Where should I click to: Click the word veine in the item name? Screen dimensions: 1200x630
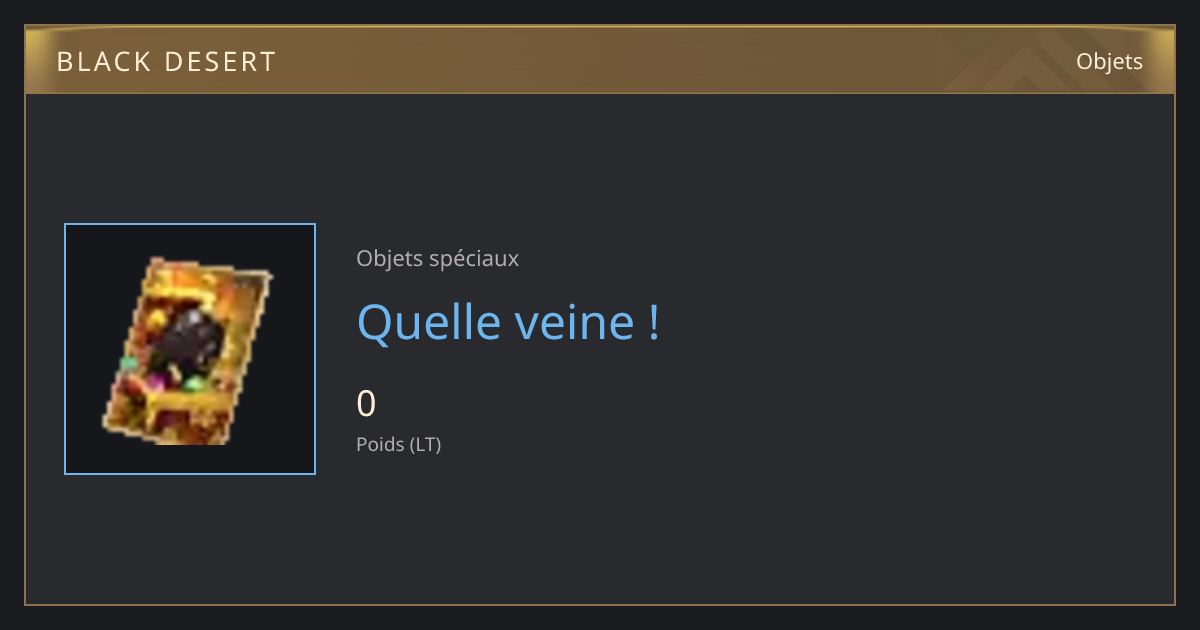pyautogui.click(x=570, y=322)
